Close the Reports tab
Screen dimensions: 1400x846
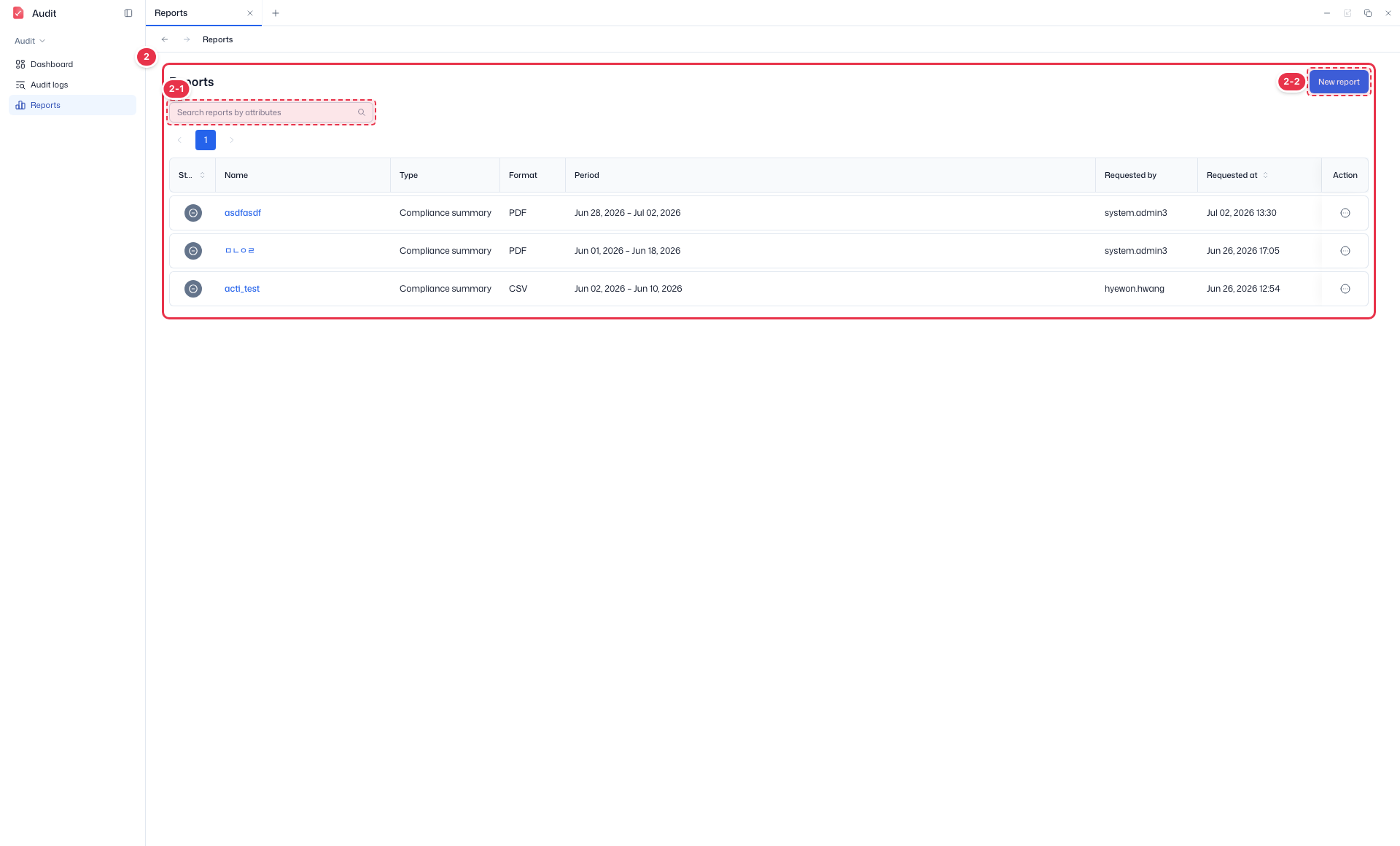[x=250, y=13]
